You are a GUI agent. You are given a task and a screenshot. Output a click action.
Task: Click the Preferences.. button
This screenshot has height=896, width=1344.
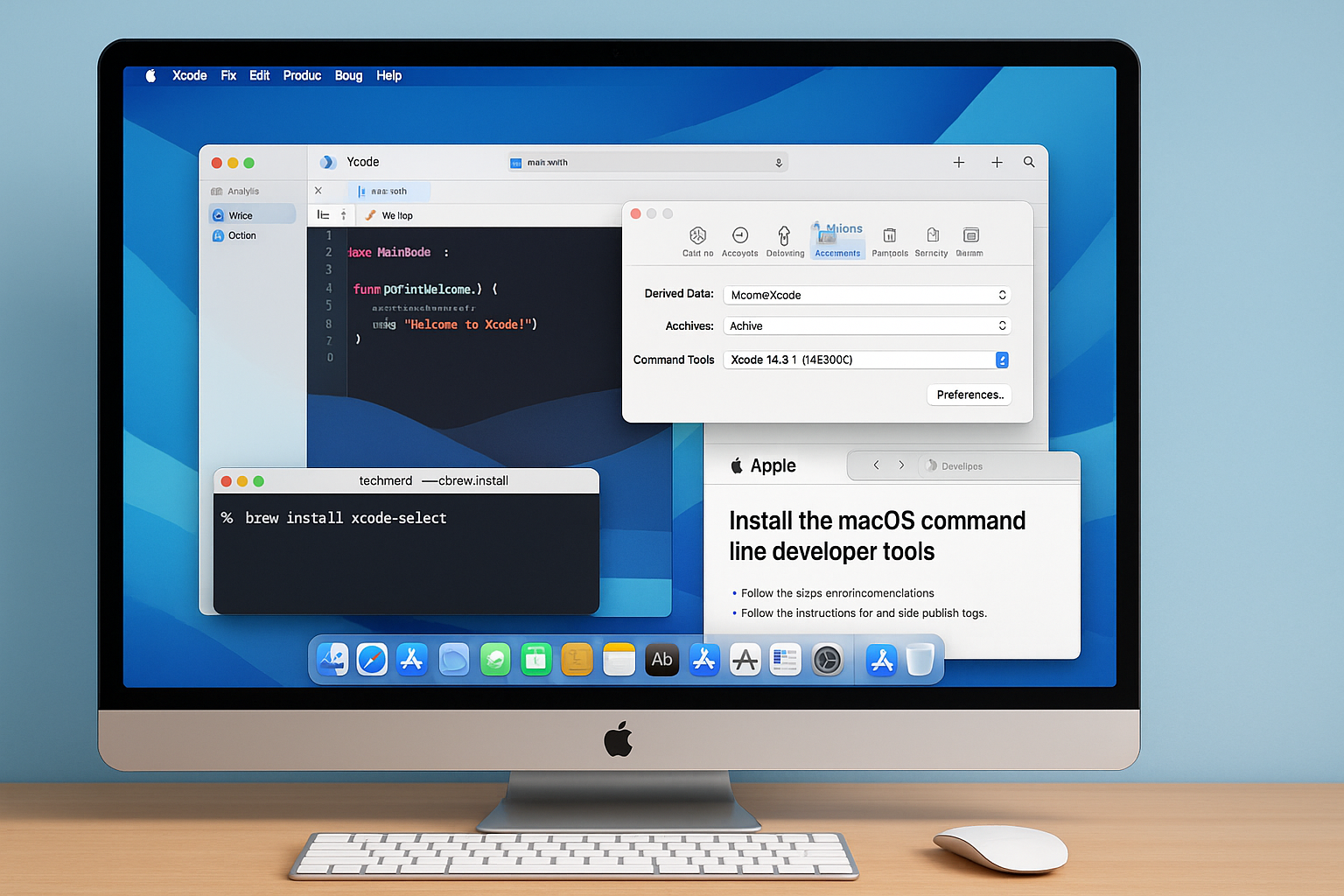tap(969, 395)
